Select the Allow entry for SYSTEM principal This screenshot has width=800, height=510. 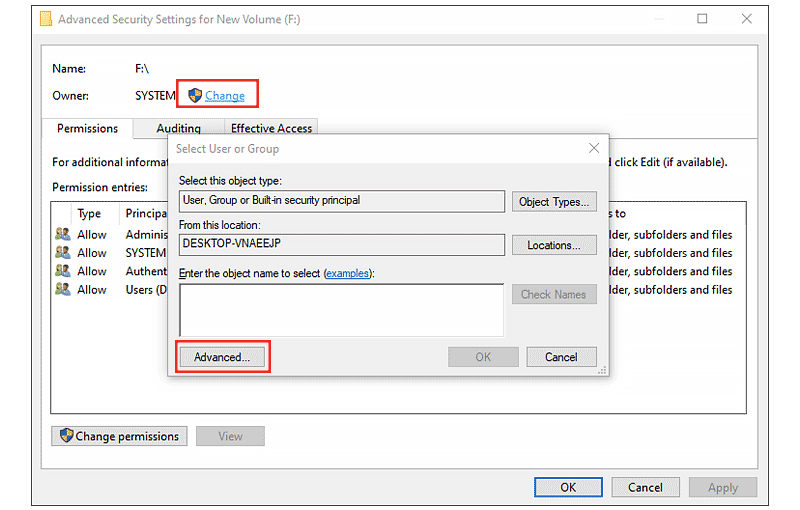tap(92, 253)
